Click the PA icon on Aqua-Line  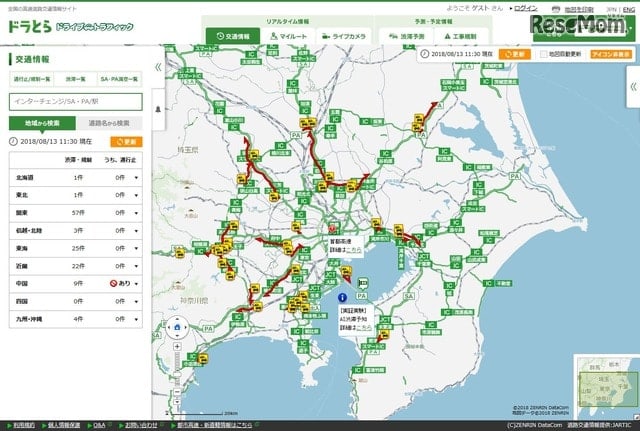pyautogui.click(x=362, y=295)
